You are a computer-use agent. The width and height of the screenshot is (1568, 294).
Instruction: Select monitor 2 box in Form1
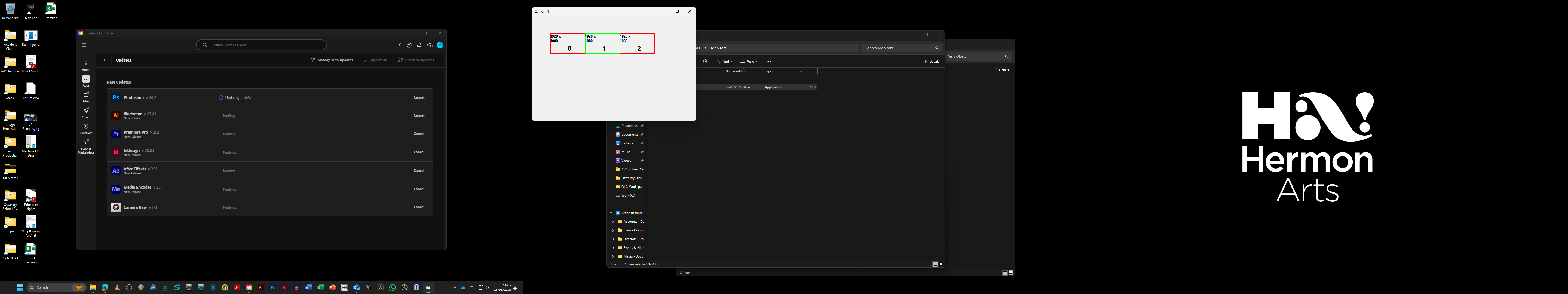tap(637, 44)
